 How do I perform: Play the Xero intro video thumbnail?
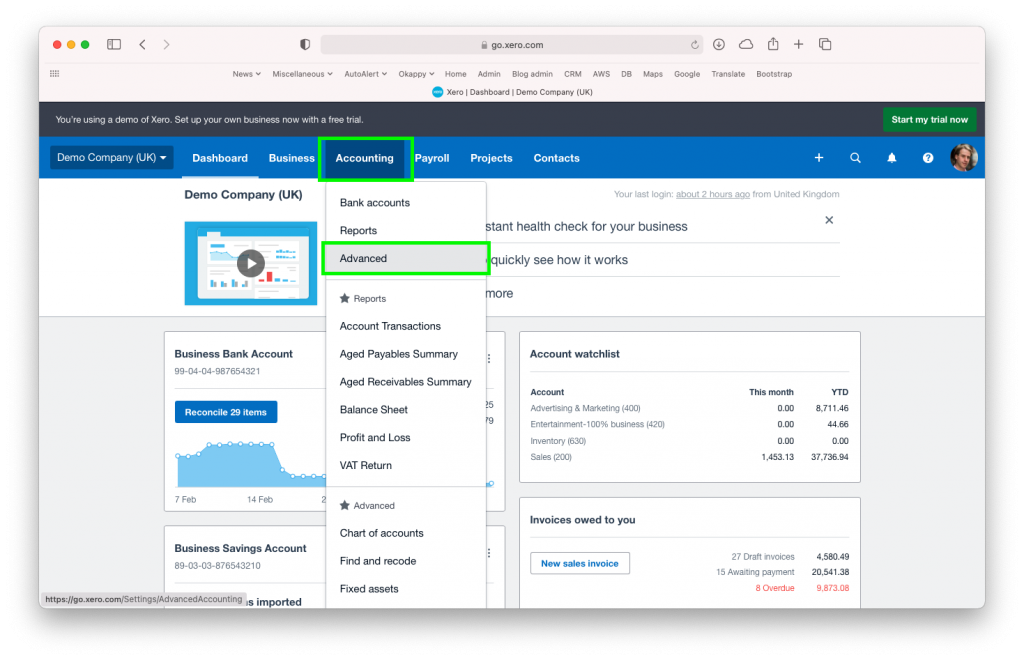click(x=251, y=263)
